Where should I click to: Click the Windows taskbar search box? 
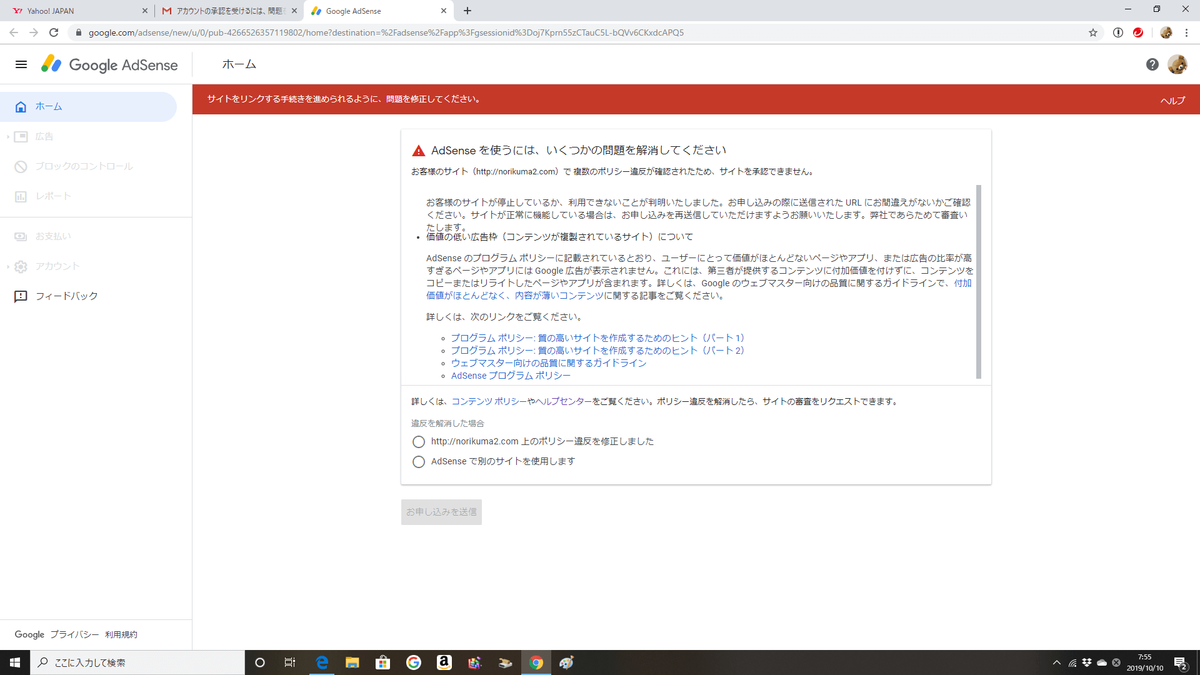(x=137, y=662)
